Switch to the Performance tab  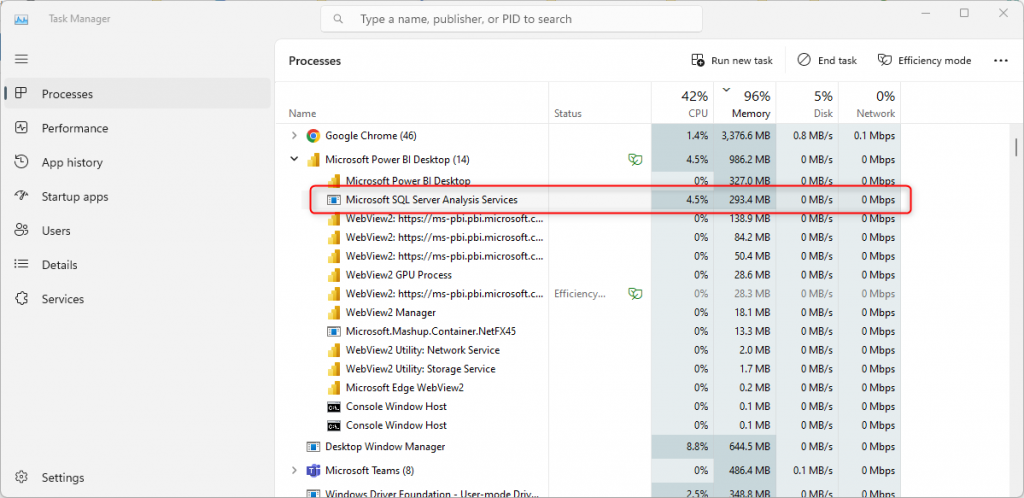pyautogui.click(x=74, y=128)
